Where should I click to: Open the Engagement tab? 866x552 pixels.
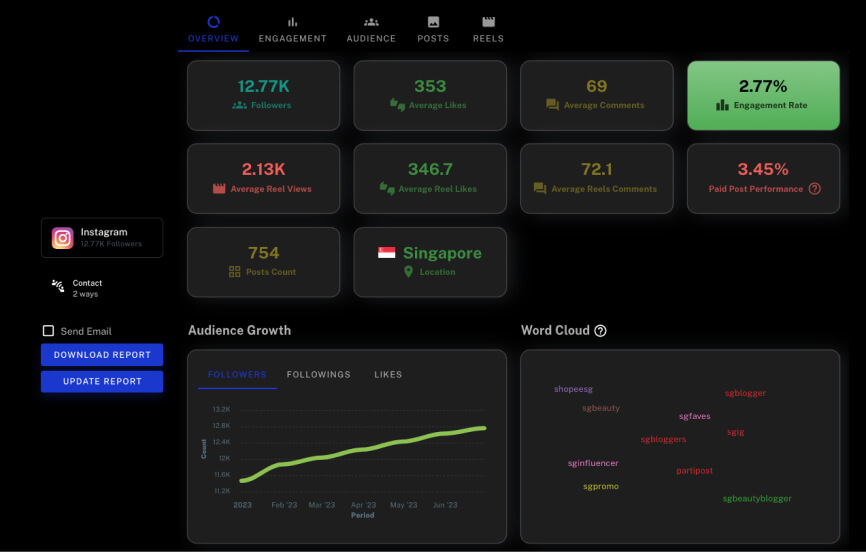[x=292, y=29]
